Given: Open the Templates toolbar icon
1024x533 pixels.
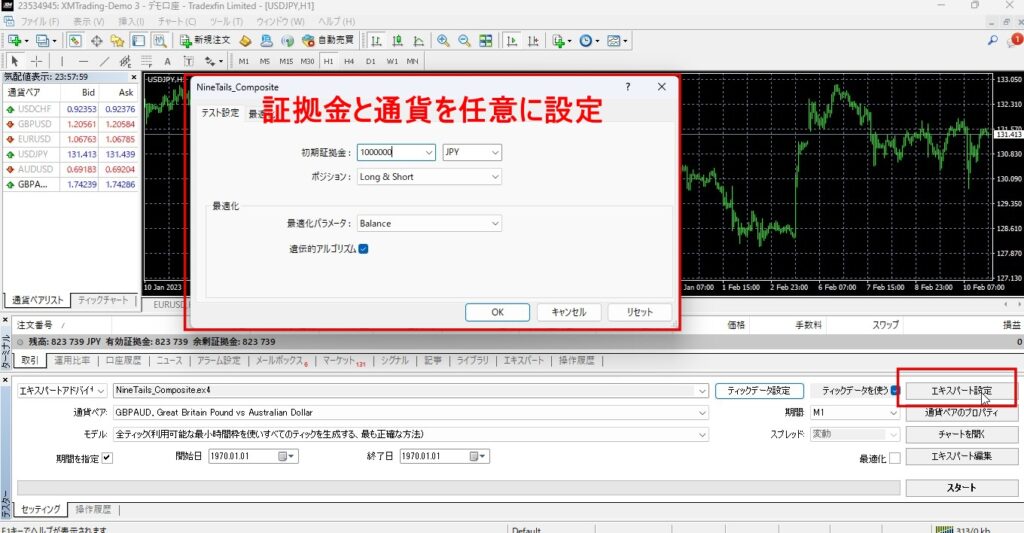Looking at the screenshot, I should pos(616,40).
